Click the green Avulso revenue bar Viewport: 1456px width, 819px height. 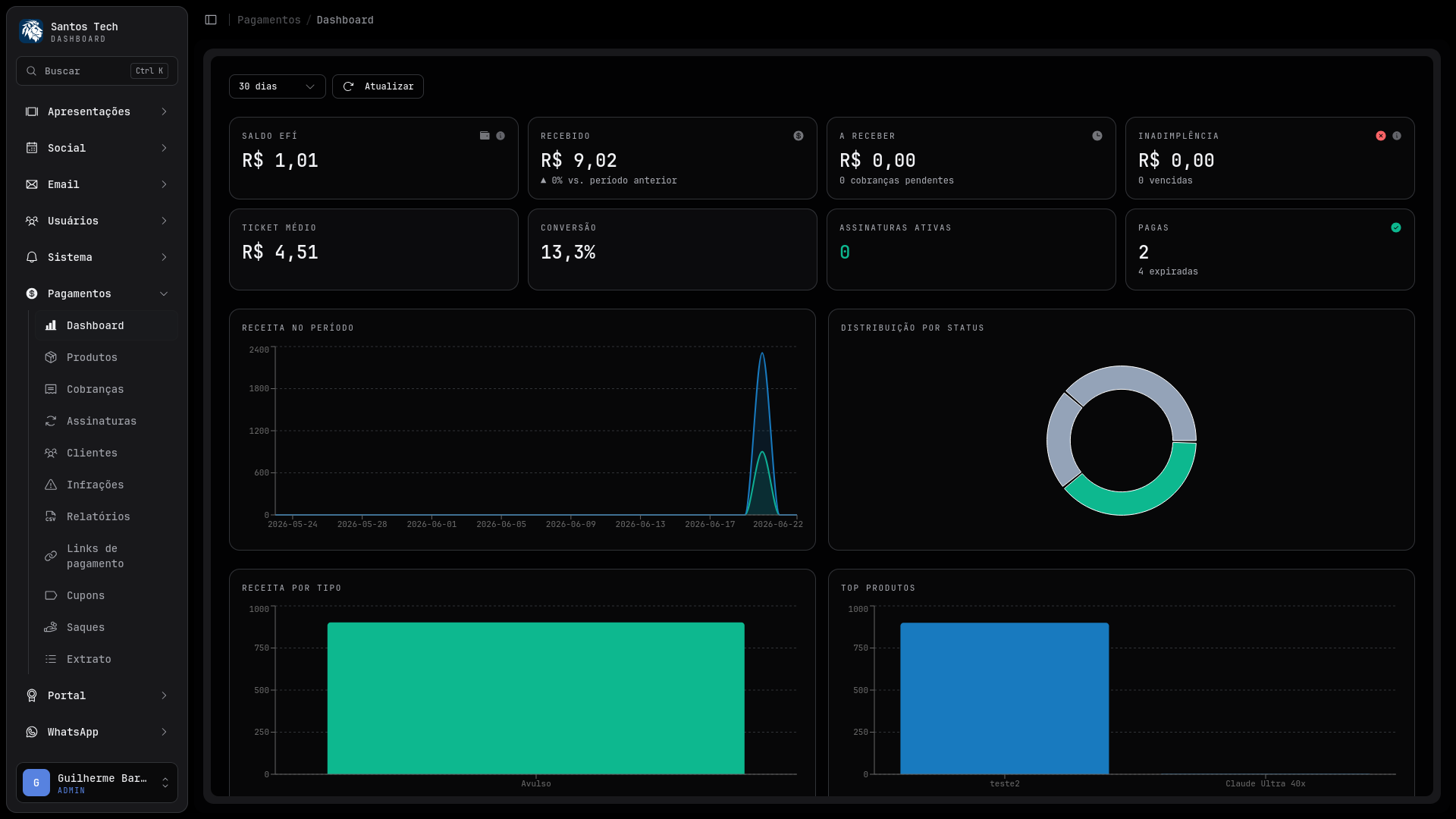click(x=536, y=698)
